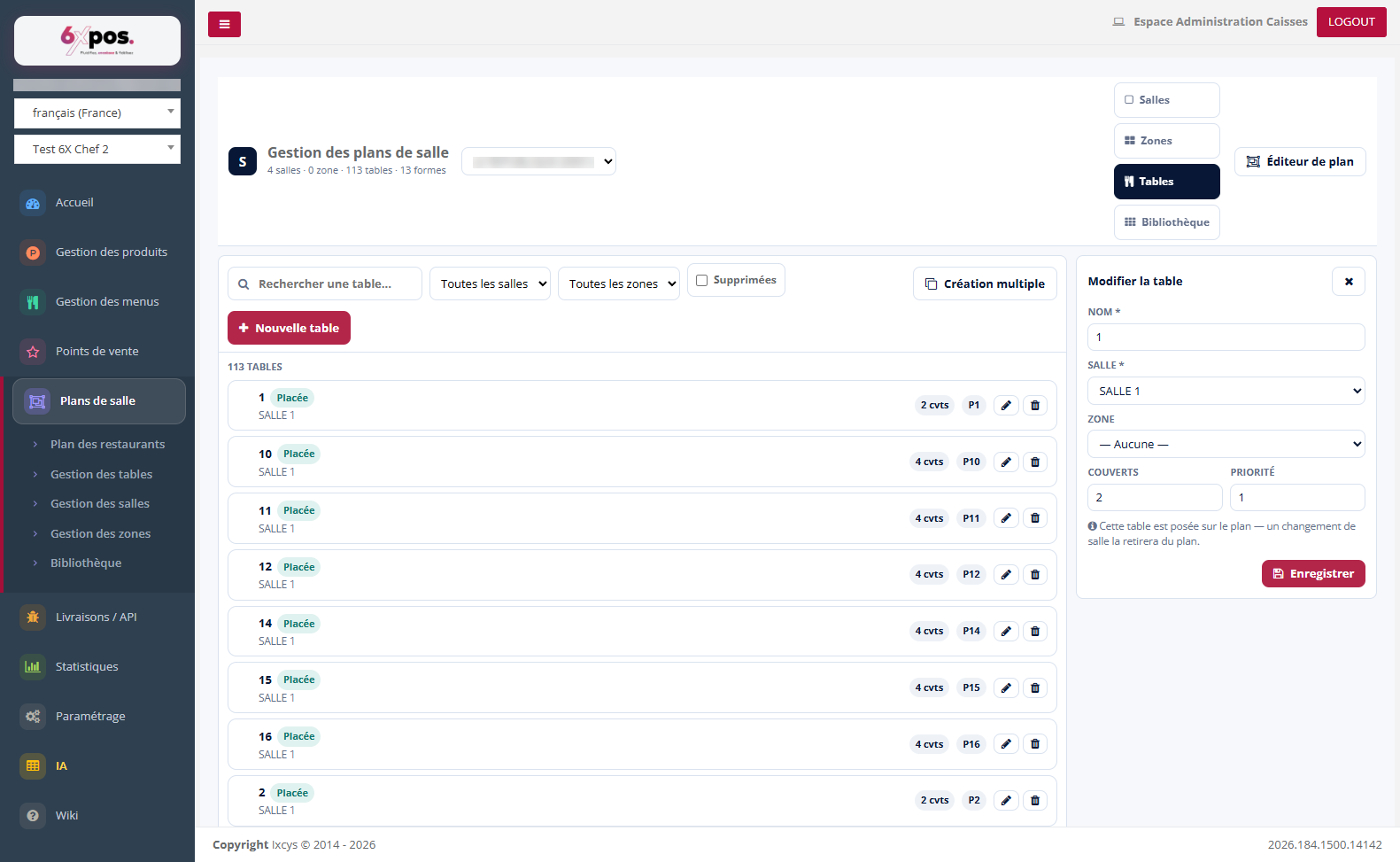Edit table 10 with pencil icon
The width and height of the screenshot is (1400, 862).
(1006, 462)
